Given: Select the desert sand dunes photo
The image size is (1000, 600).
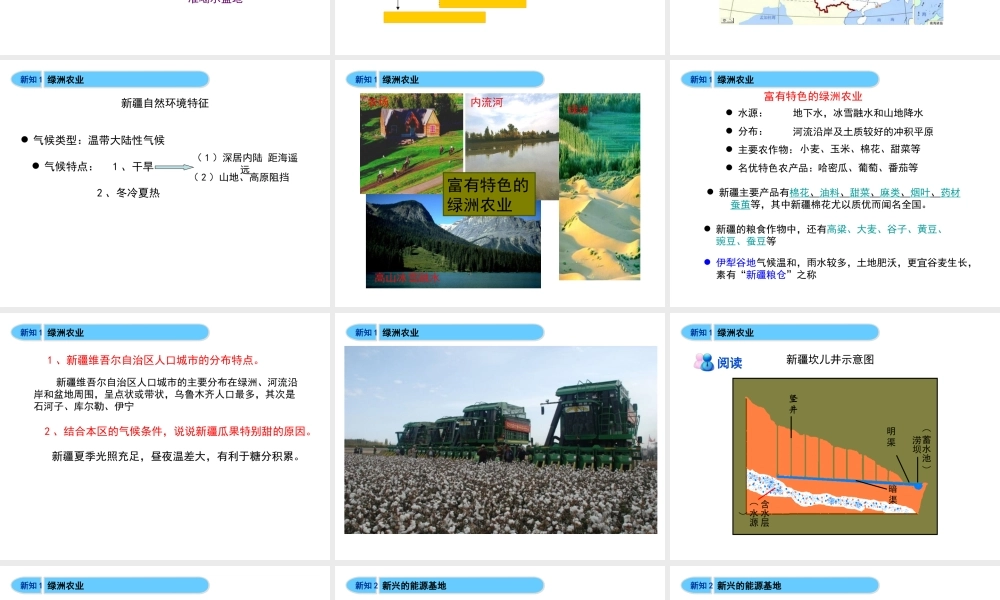Looking at the screenshot, I should (x=599, y=230).
